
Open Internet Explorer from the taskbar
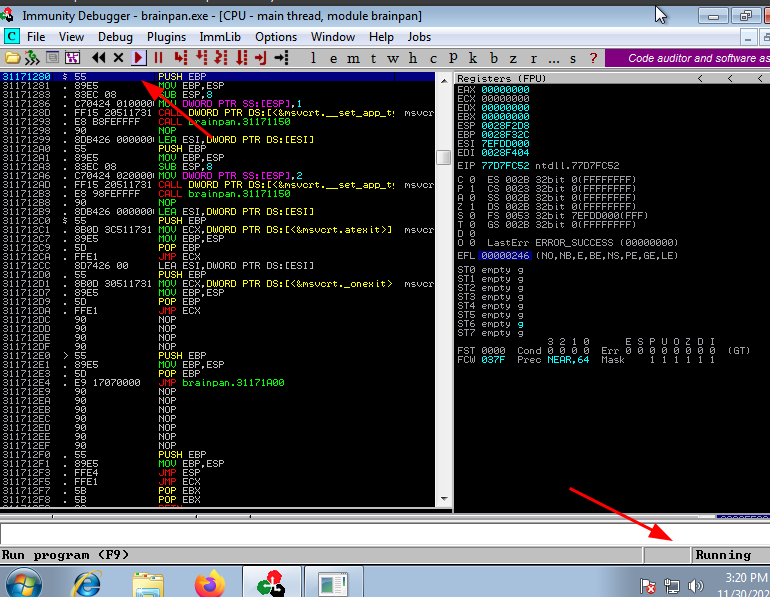pyautogui.click(x=87, y=584)
